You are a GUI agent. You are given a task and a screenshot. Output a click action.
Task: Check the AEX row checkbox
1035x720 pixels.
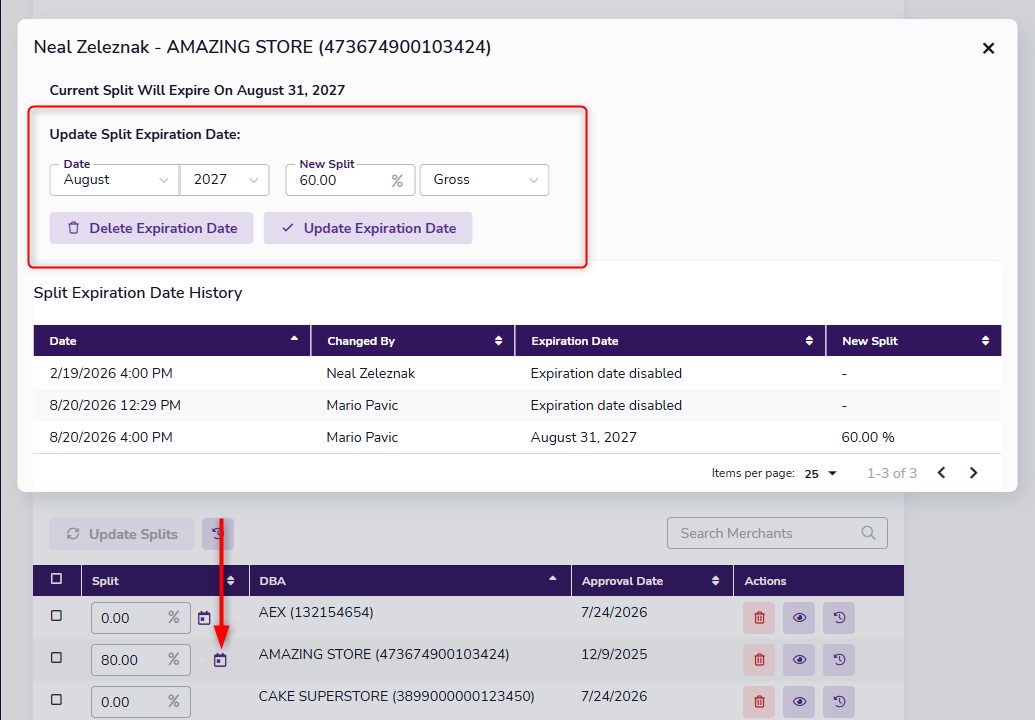(x=57, y=616)
